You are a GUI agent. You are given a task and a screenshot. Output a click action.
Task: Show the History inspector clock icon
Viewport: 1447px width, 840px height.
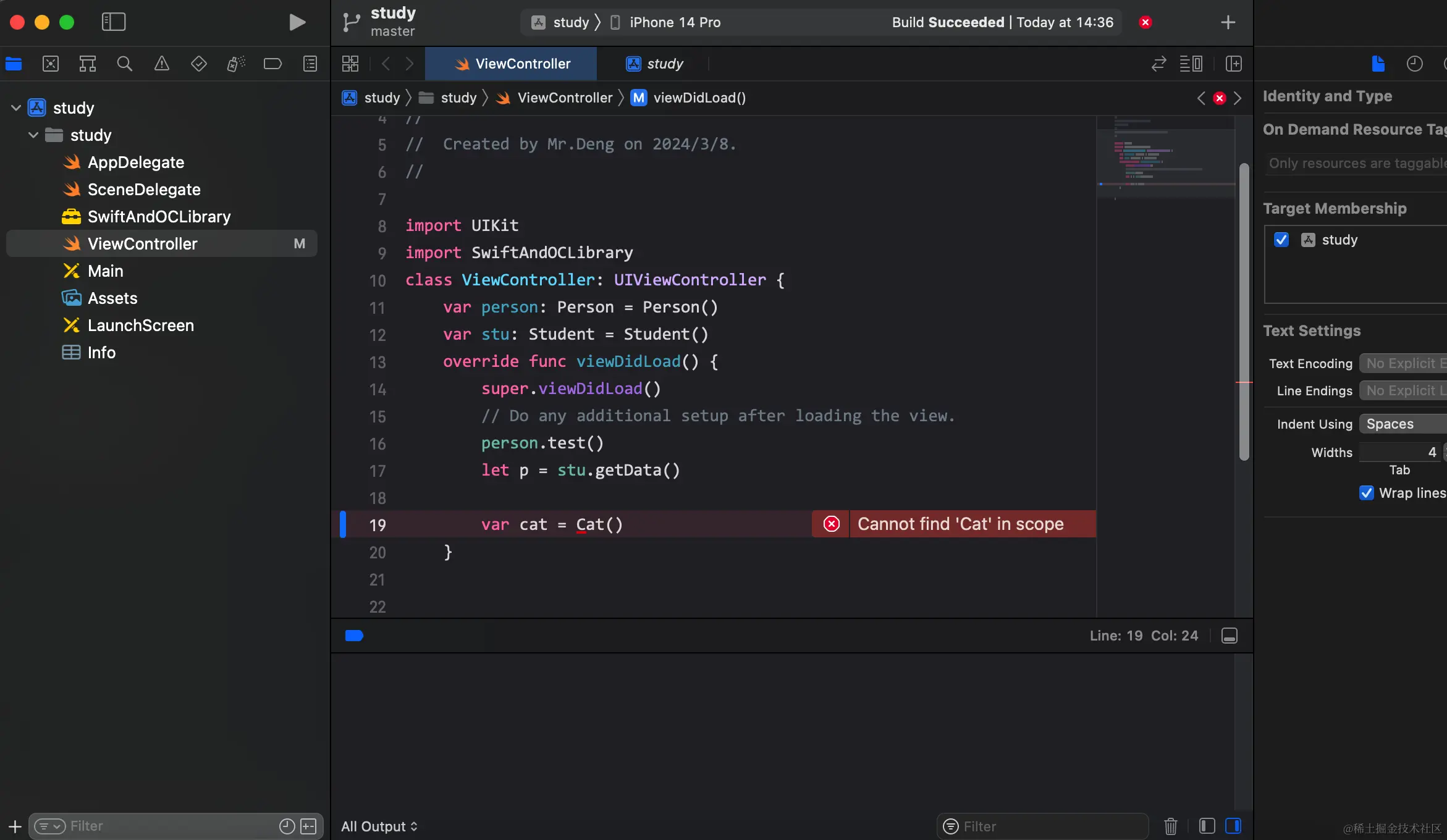pos(1414,64)
